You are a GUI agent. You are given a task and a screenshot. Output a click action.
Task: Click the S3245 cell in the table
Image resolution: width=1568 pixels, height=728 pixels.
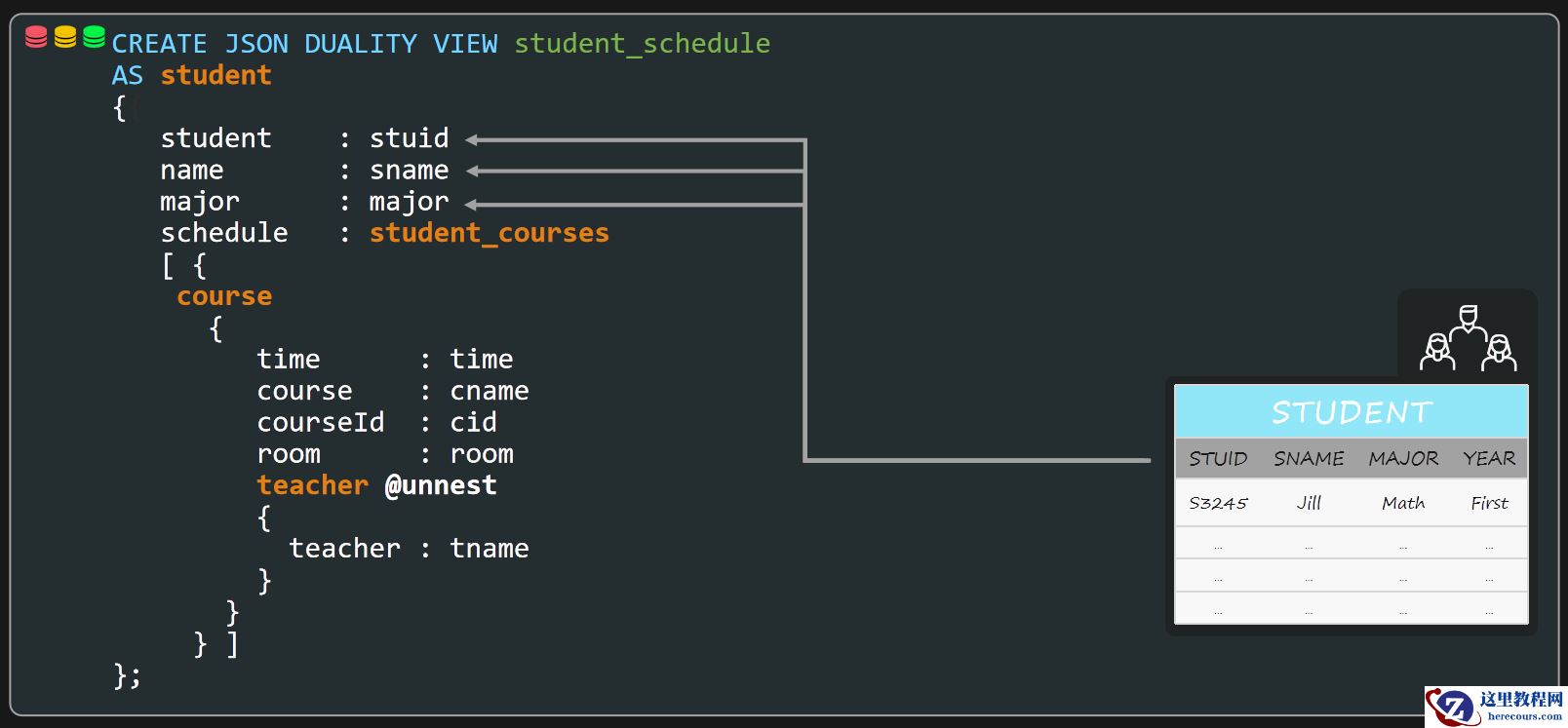[1218, 503]
